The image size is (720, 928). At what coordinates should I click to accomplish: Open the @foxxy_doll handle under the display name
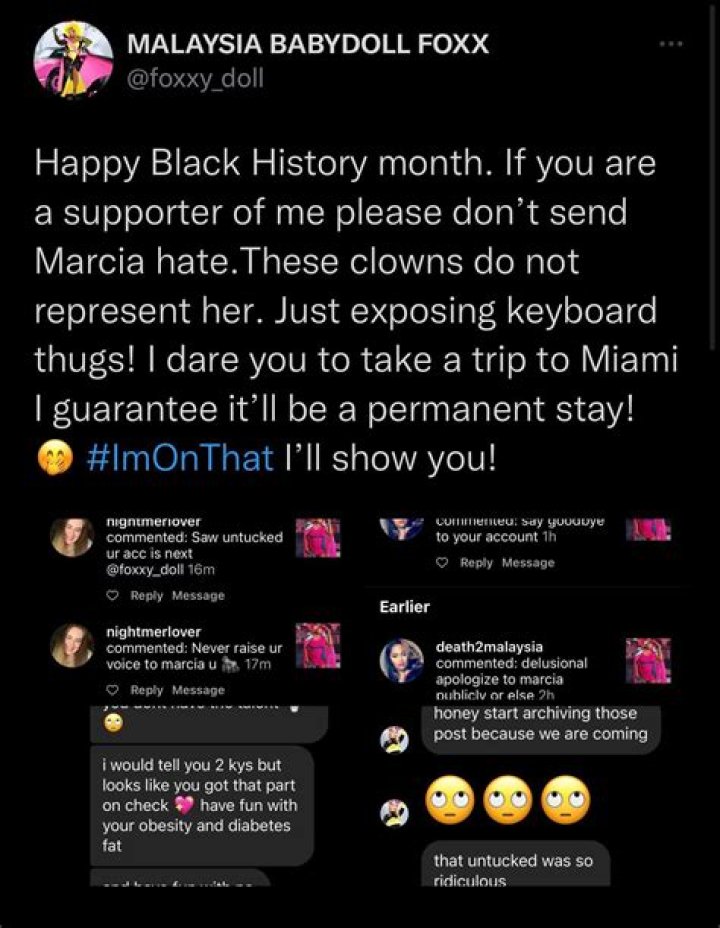194,77
